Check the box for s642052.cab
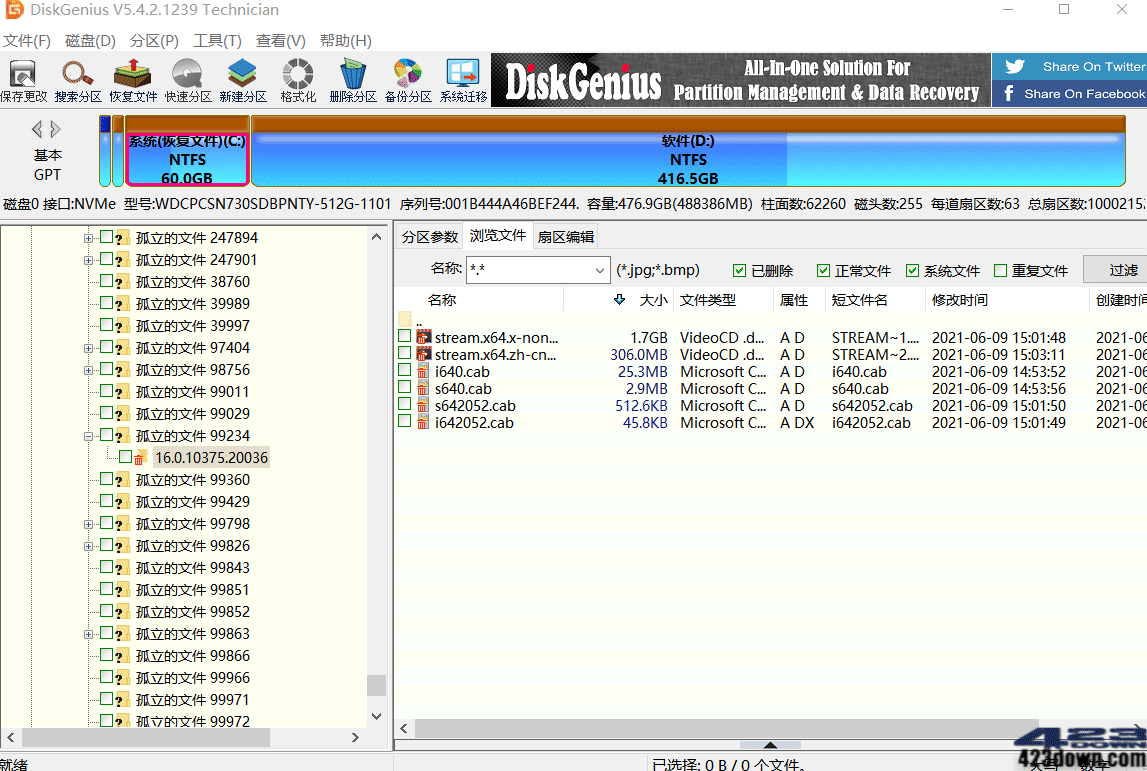 pyautogui.click(x=405, y=404)
